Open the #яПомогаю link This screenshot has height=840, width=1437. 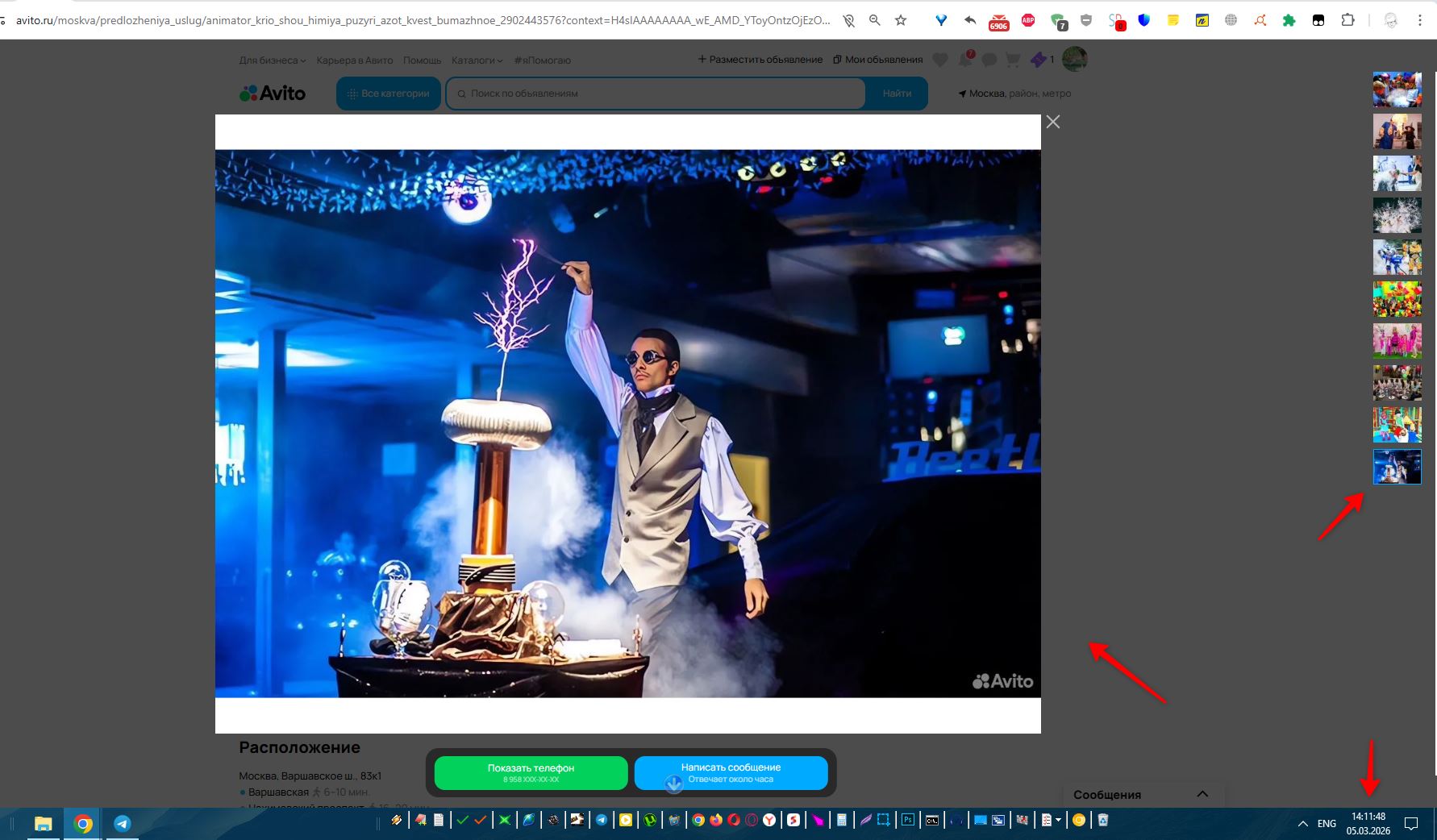pos(543,60)
